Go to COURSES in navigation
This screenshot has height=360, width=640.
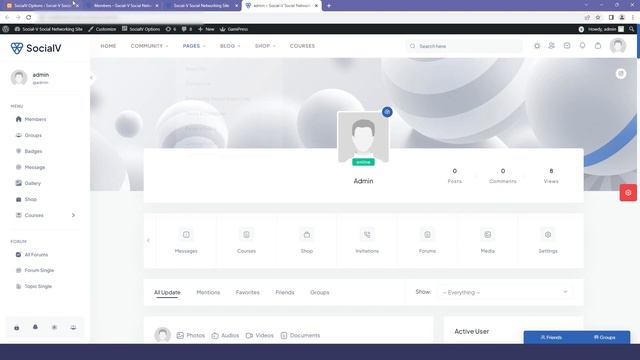(302, 46)
